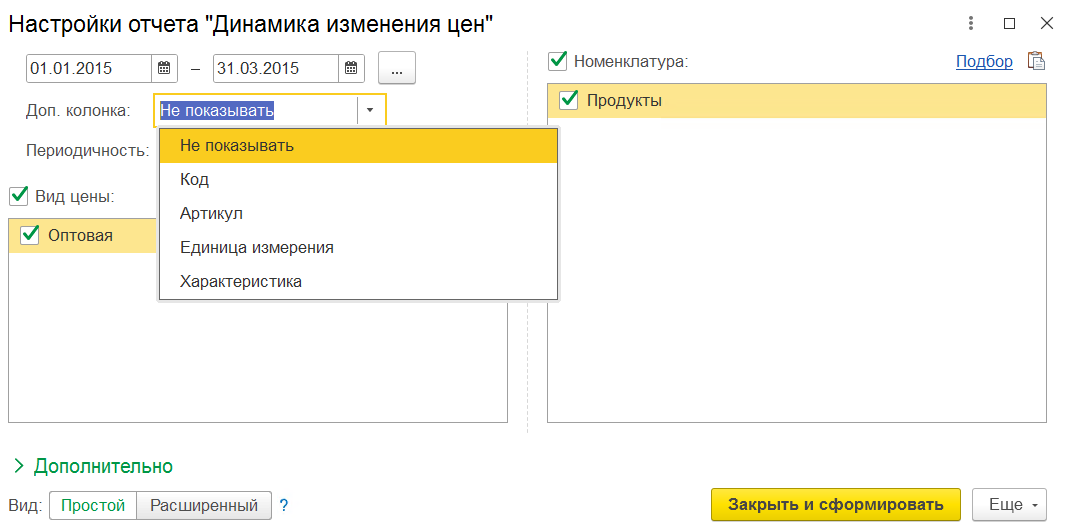Open the three-dot window menu icon
Viewport: 1065px width, 531px height.
tap(971, 24)
